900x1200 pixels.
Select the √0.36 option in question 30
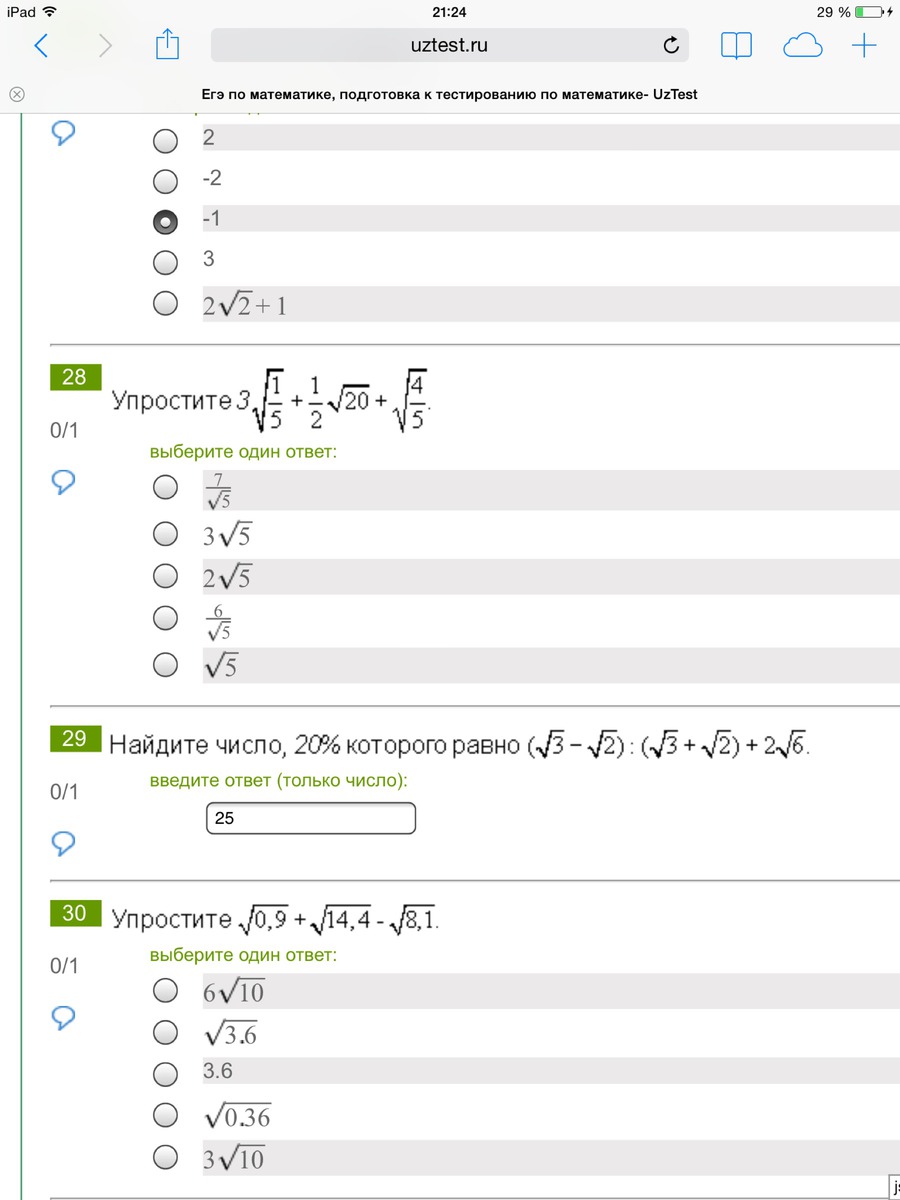(165, 1115)
